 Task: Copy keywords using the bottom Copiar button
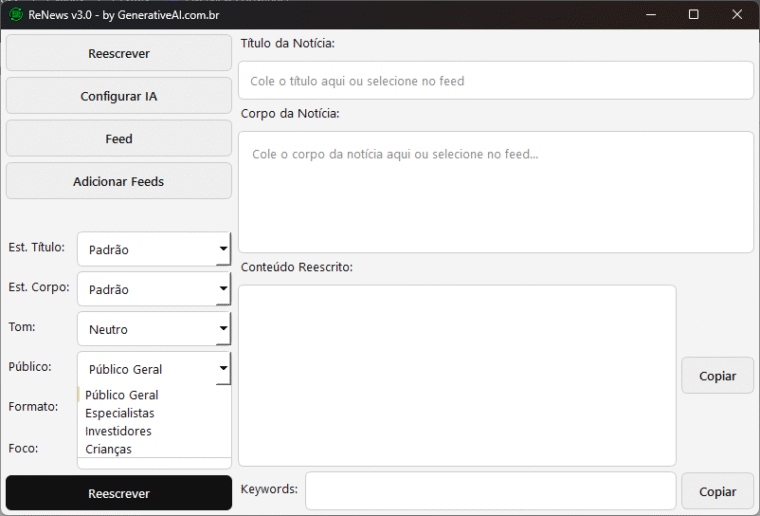coord(717,491)
